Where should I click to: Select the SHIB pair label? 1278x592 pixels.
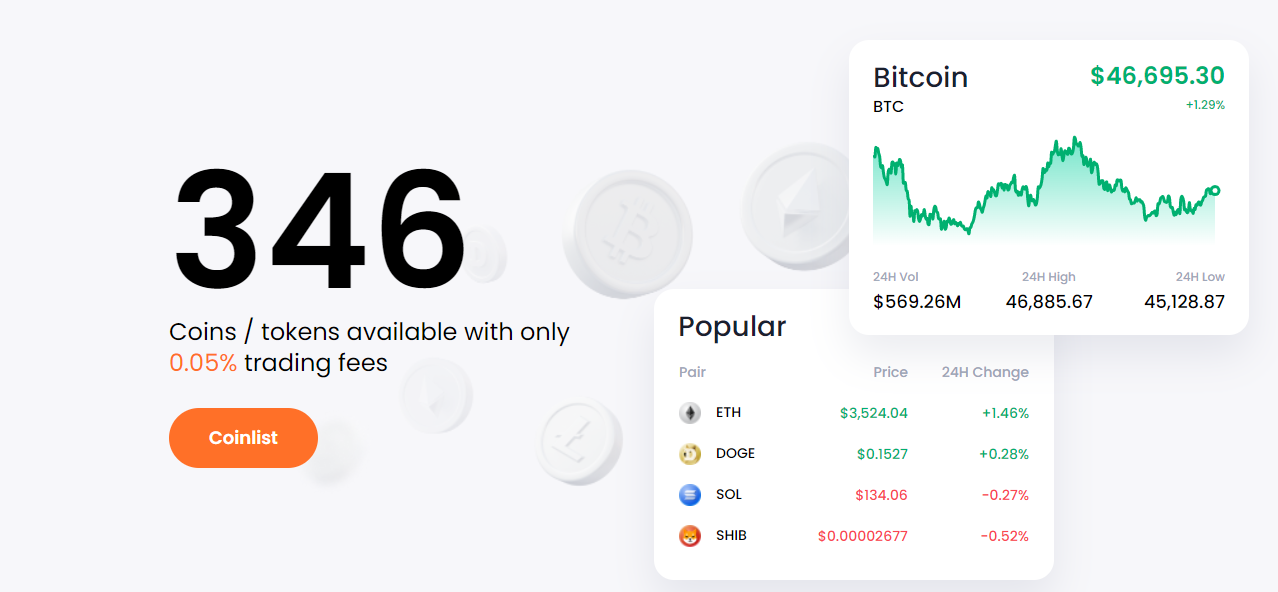(x=731, y=536)
